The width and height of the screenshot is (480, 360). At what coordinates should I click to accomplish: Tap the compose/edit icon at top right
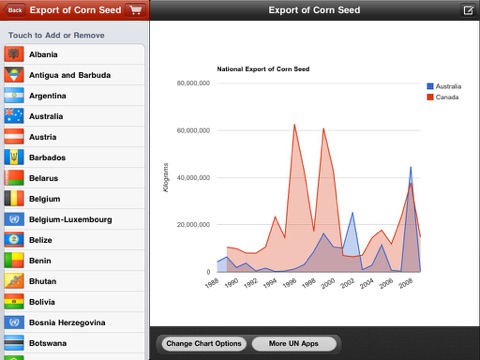tap(468, 10)
